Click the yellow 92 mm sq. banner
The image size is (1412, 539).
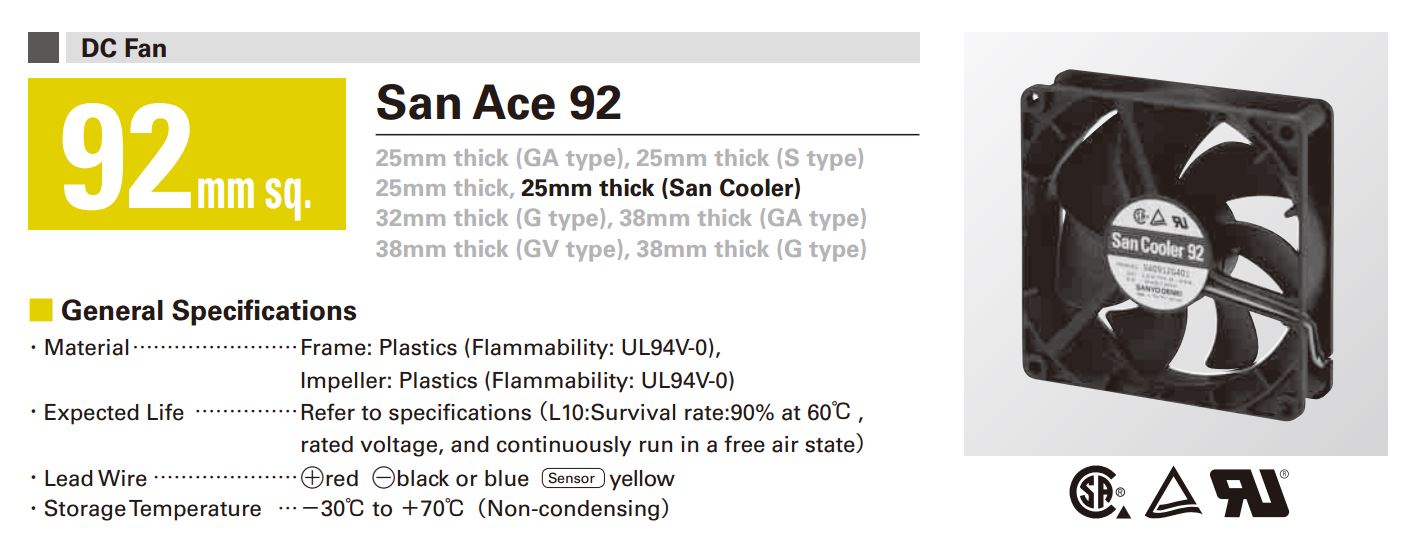pos(187,154)
